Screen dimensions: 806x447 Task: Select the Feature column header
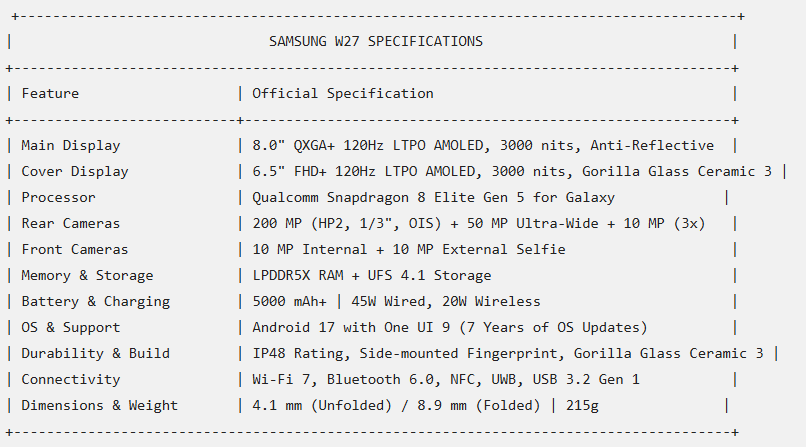click(x=50, y=94)
